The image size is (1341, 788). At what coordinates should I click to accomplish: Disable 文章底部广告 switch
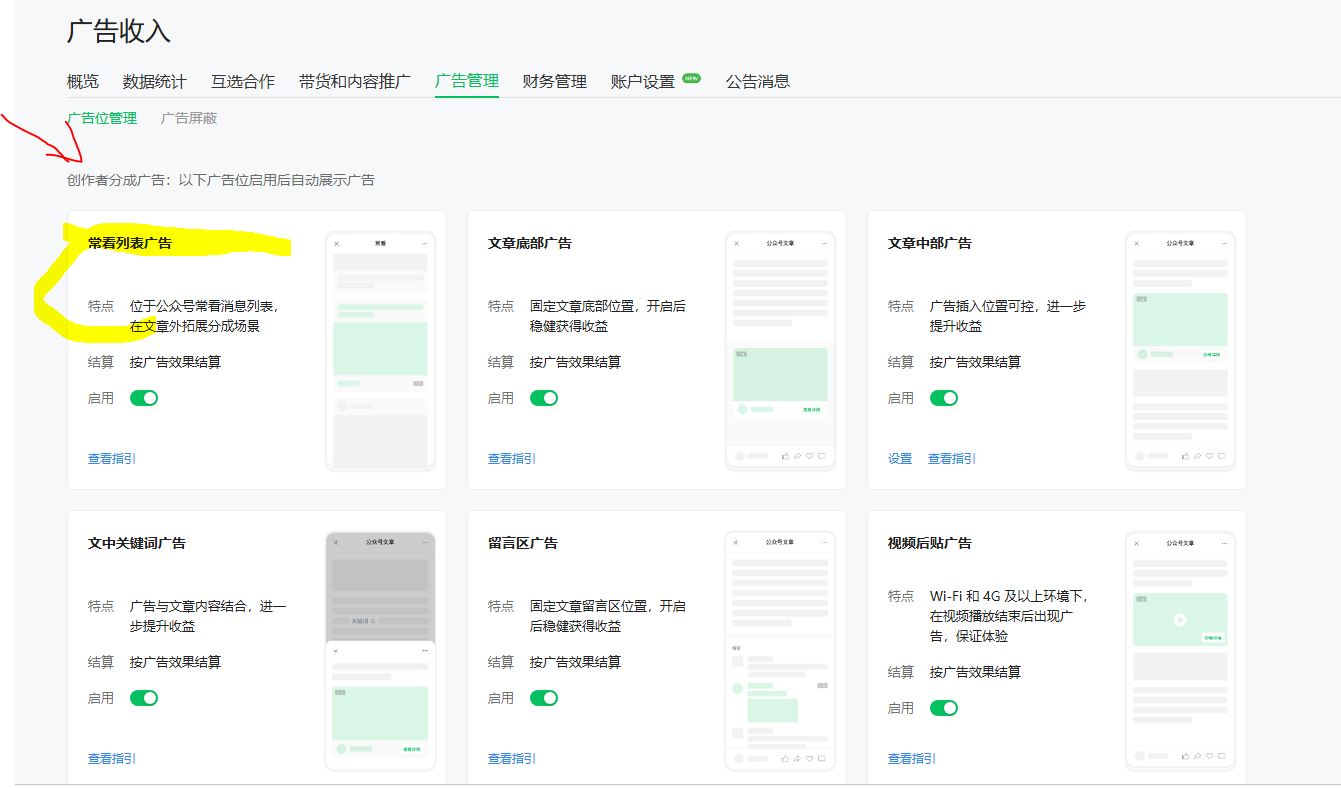click(544, 398)
